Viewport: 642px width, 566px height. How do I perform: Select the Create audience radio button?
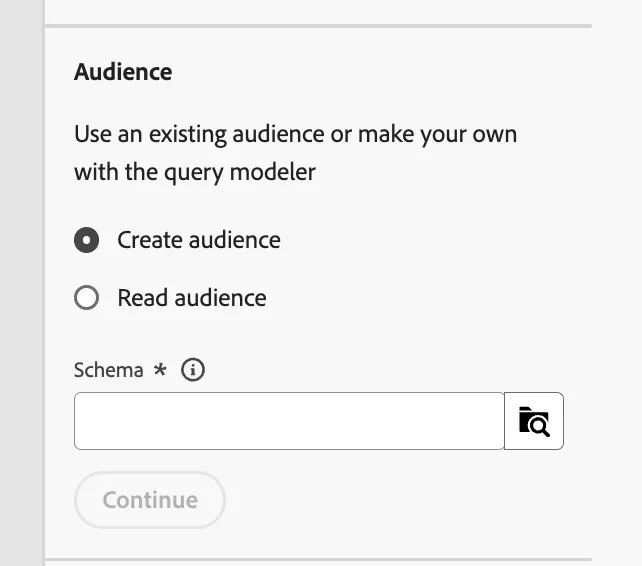(86, 240)
